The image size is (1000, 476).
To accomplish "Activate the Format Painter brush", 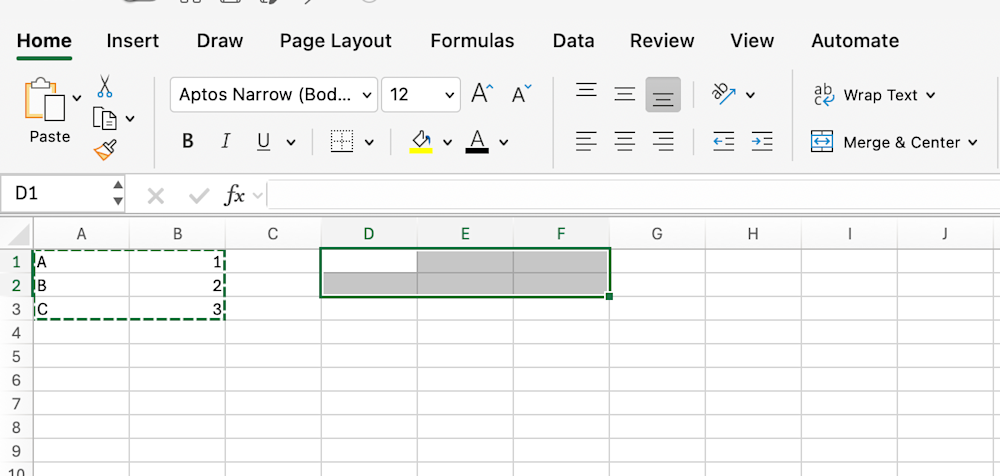I will pyautogui.click(x=105, y=150).
